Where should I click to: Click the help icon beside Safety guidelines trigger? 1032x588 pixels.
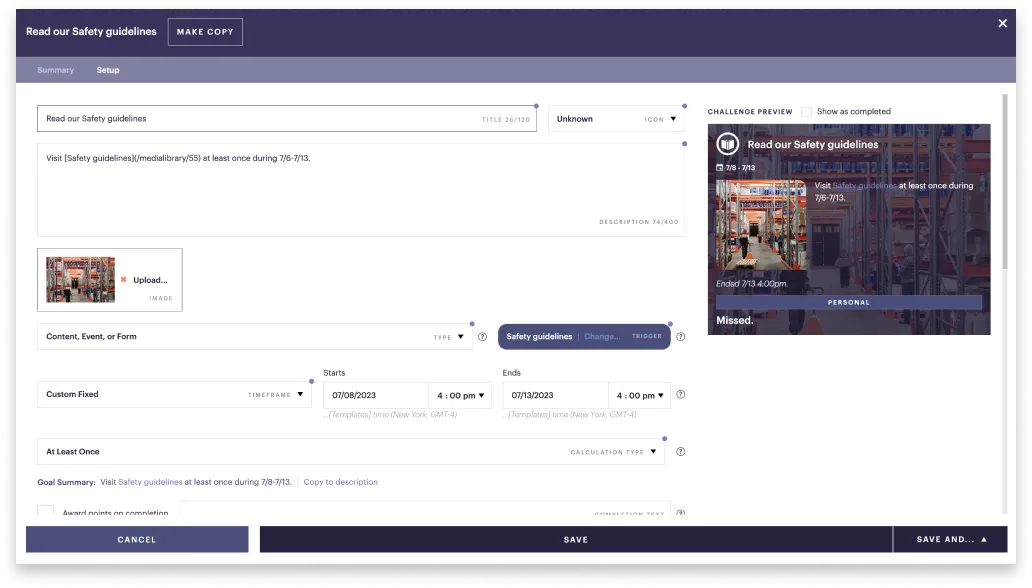click(681, 337)
